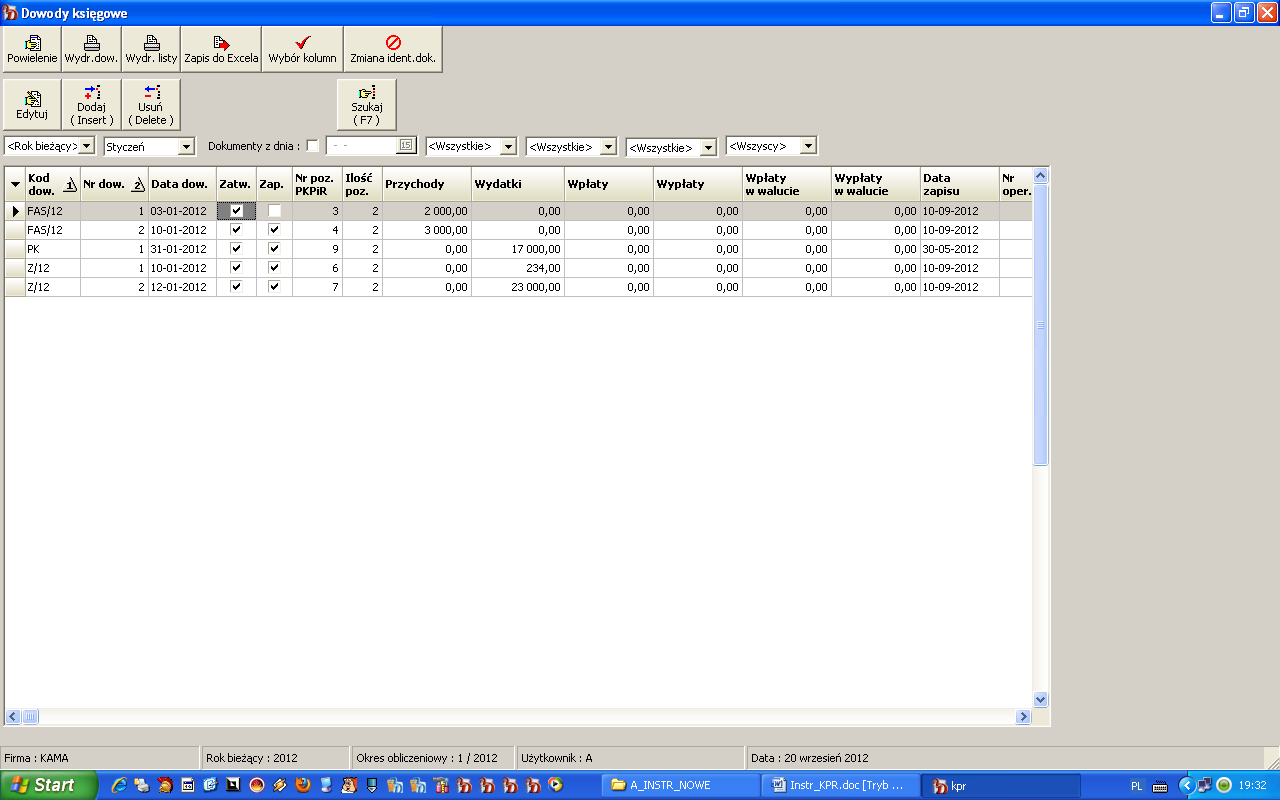Print the list with Wydr. listy
Image resolution: width=1280 pixels, height=800 pixels.
[151, 49]
